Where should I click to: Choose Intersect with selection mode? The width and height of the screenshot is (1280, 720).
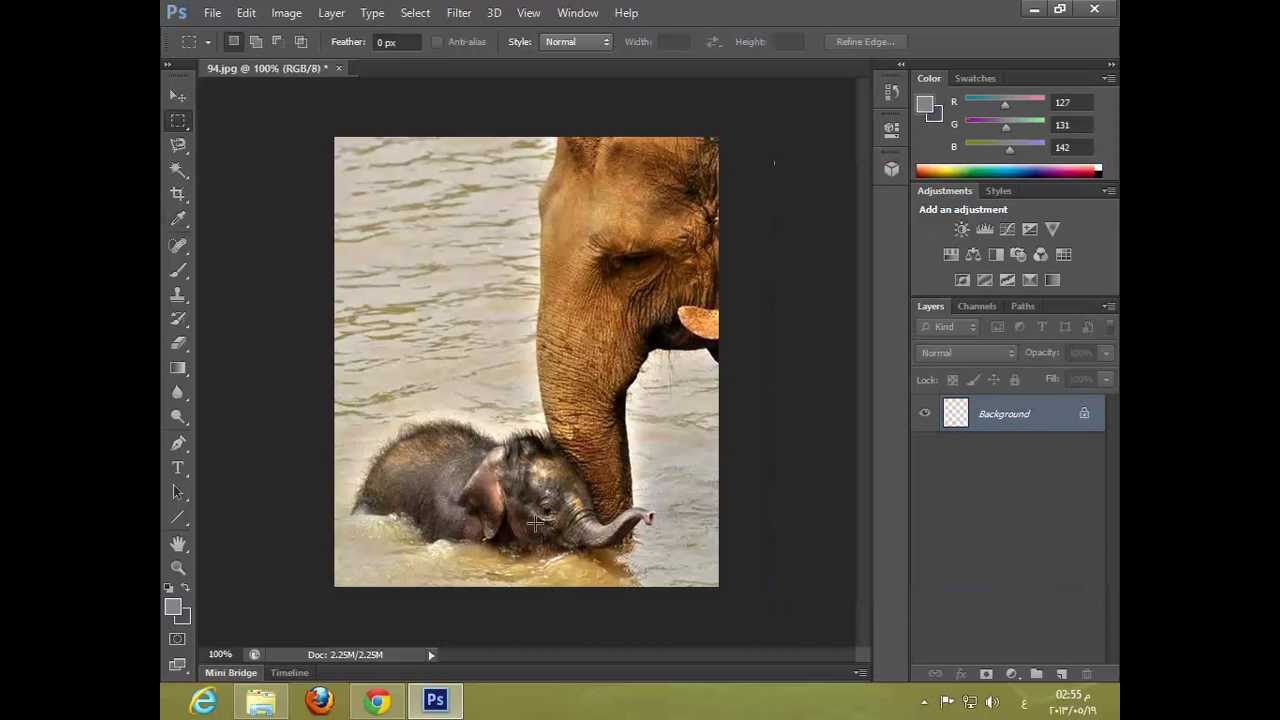pyautogui.click(x=301, y=41)
